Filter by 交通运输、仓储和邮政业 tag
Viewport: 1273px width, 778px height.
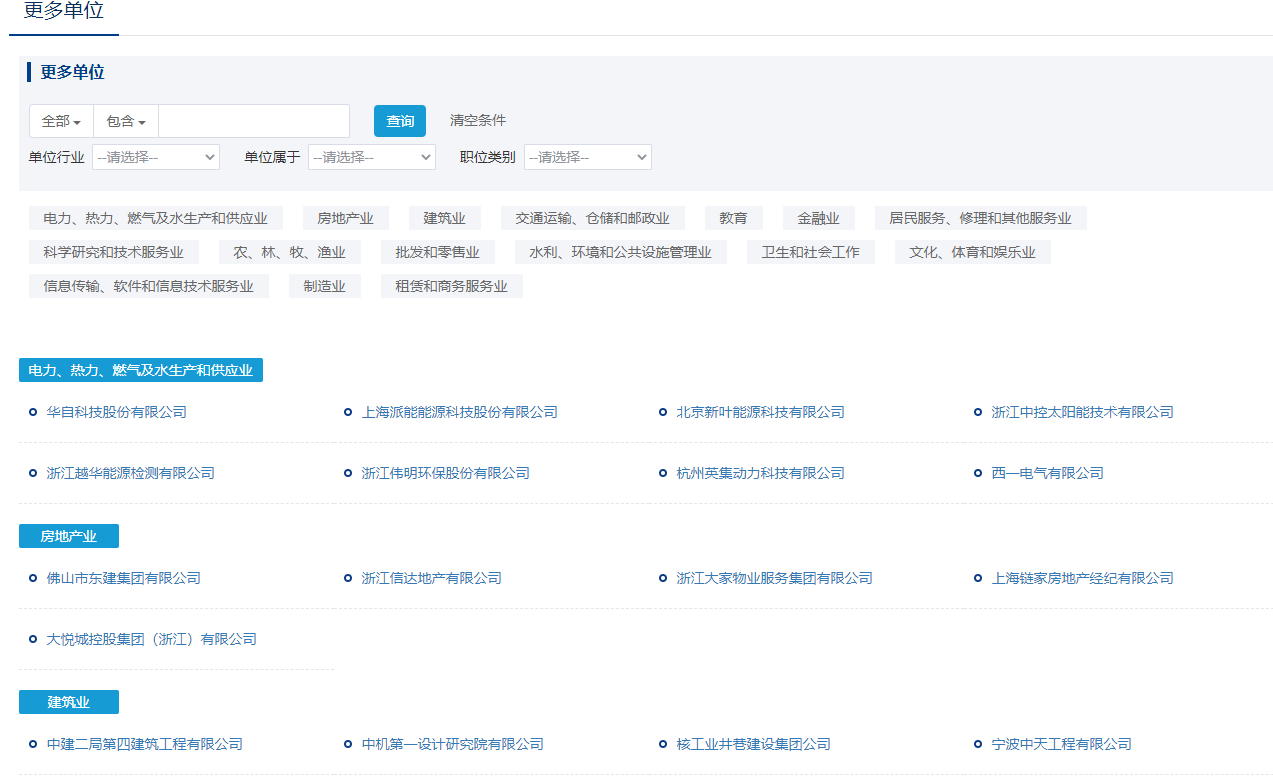(x=593, y=218)
